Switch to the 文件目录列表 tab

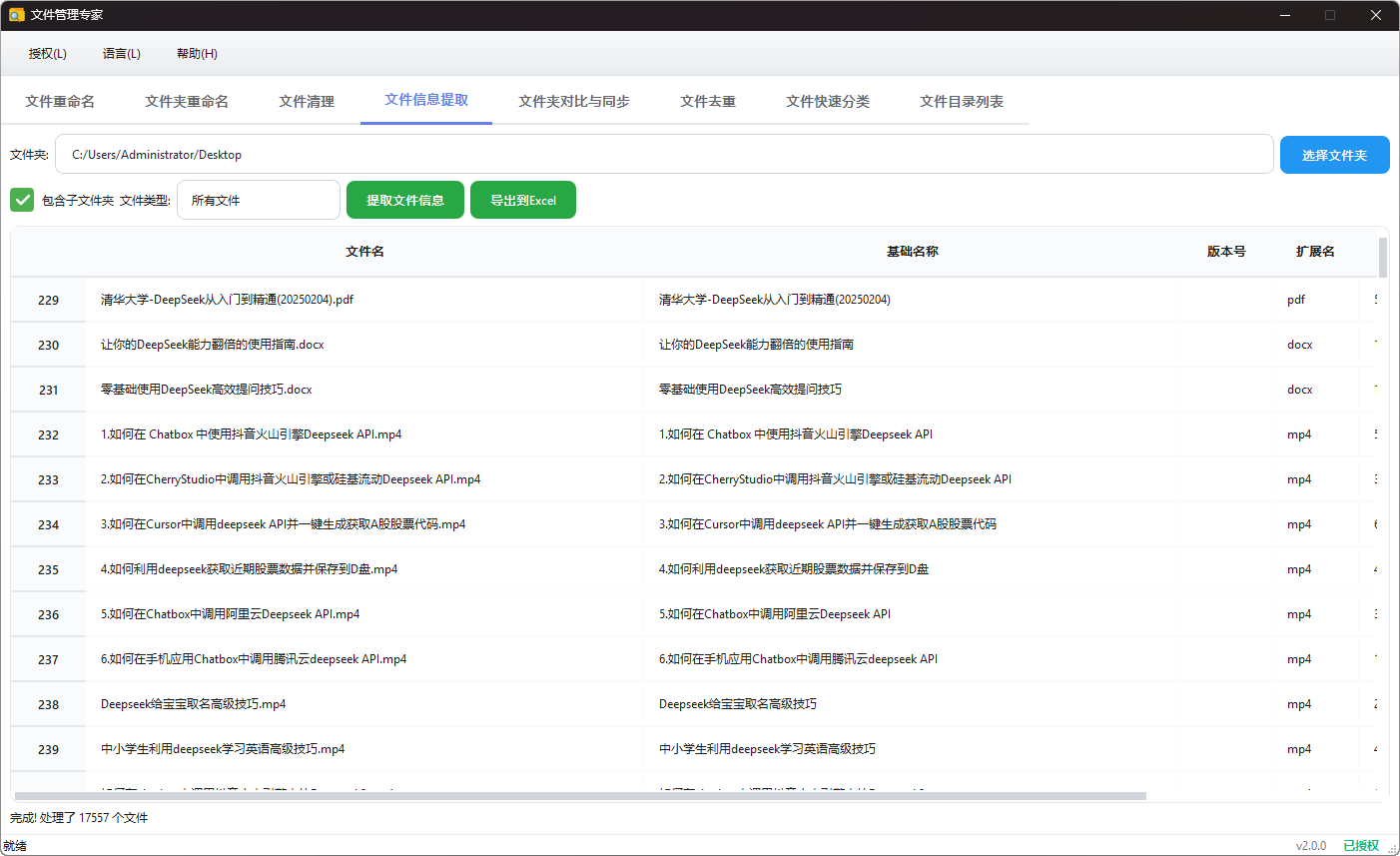(961, 101)
